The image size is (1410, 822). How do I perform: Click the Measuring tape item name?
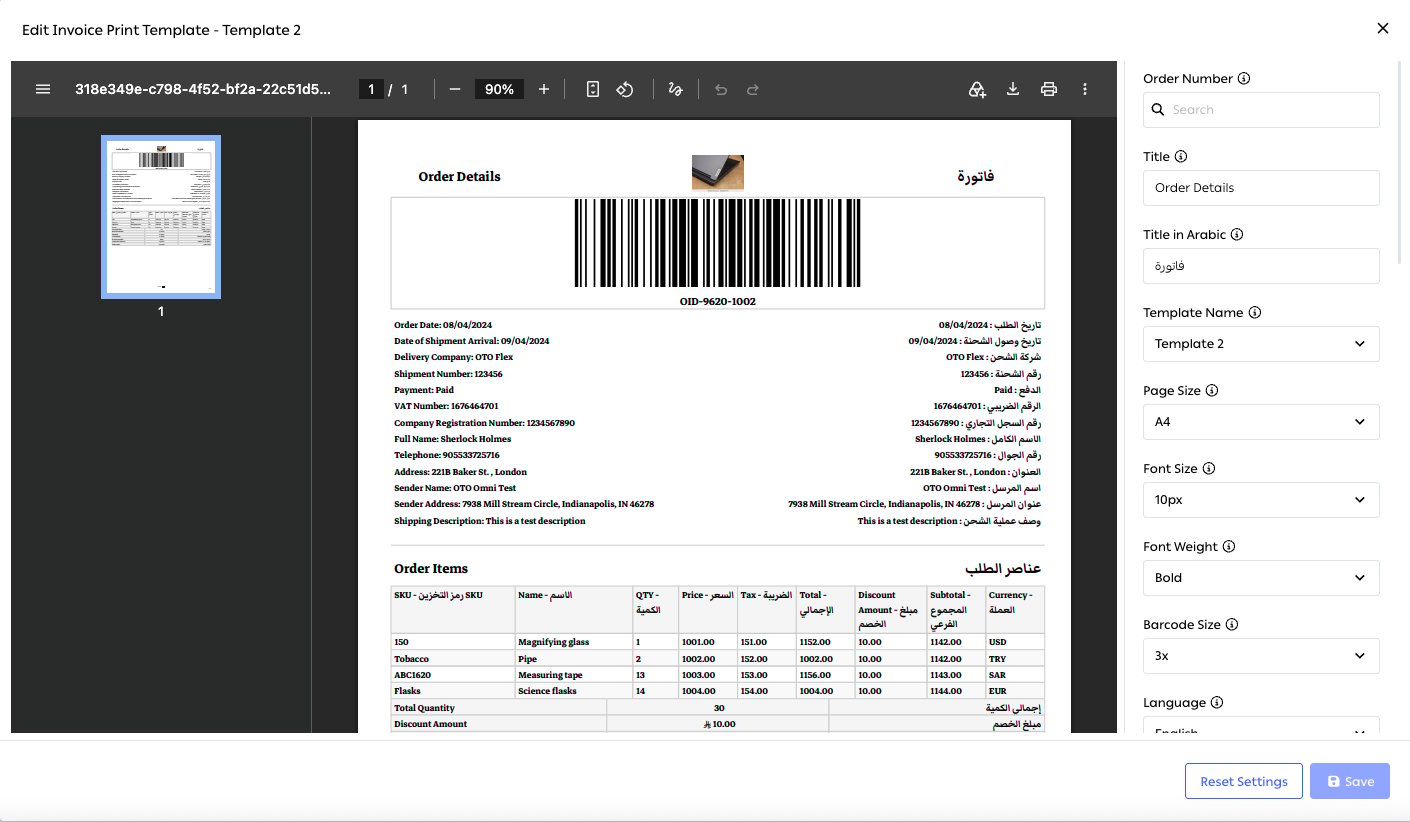click(x=550, y=675)
